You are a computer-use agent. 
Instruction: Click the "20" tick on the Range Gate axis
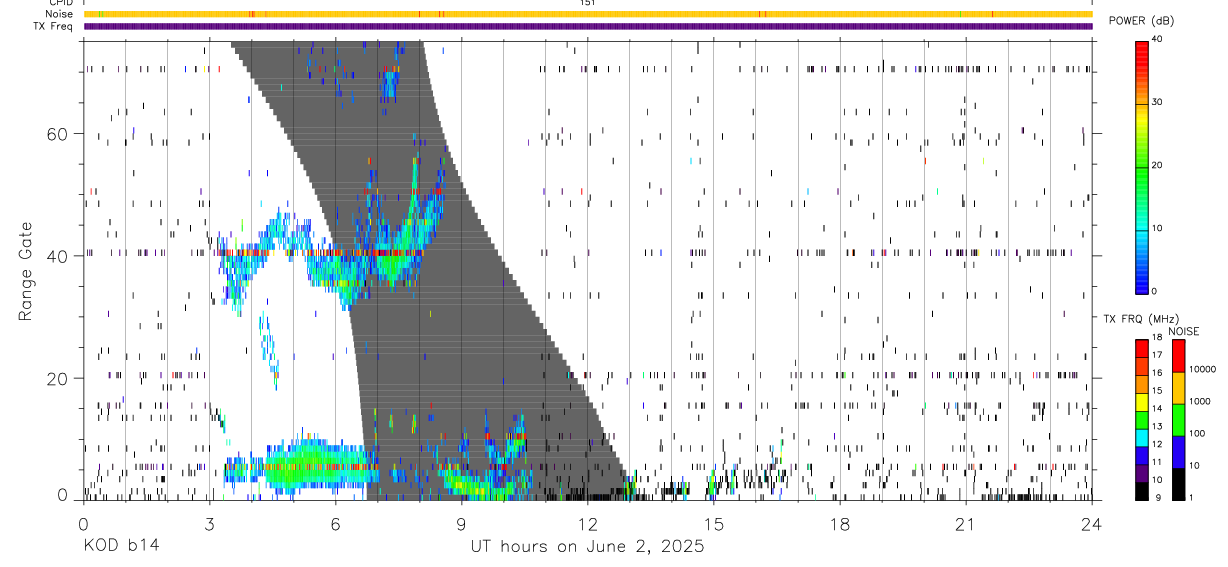[x=58, y=379]
